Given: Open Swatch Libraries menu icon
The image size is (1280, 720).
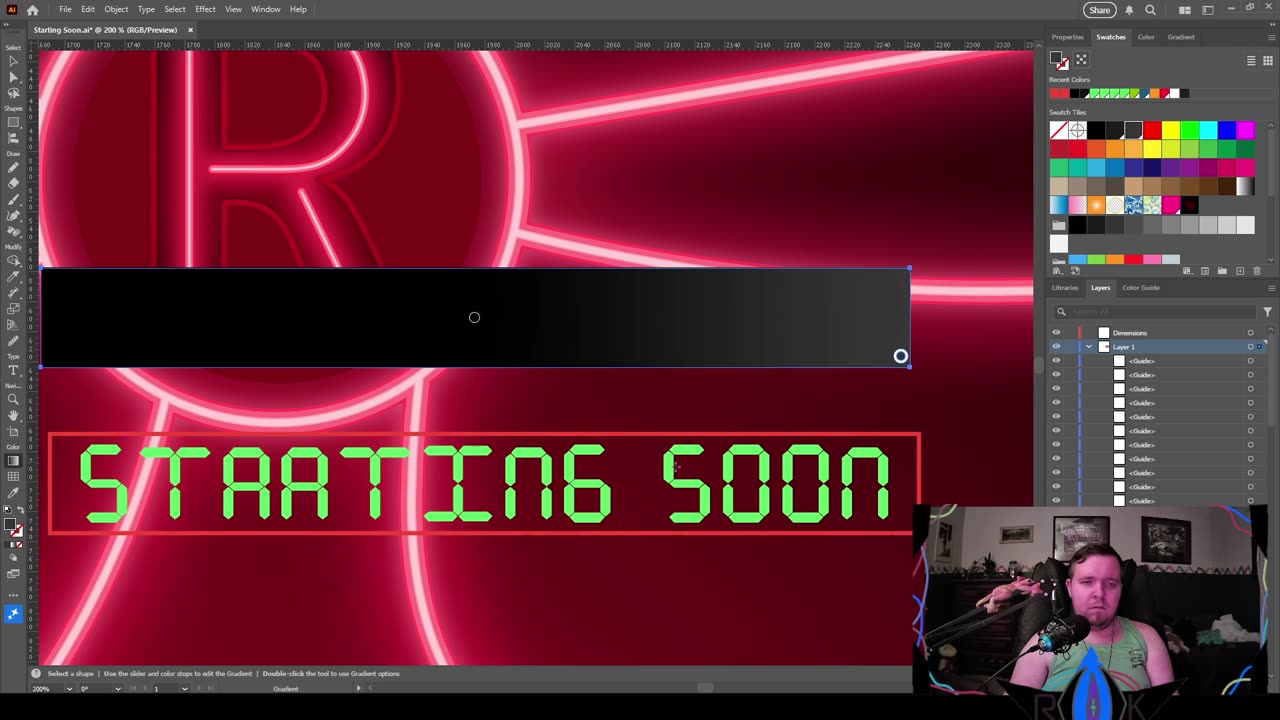Looking at the screenshot, I should point(1060,271).
